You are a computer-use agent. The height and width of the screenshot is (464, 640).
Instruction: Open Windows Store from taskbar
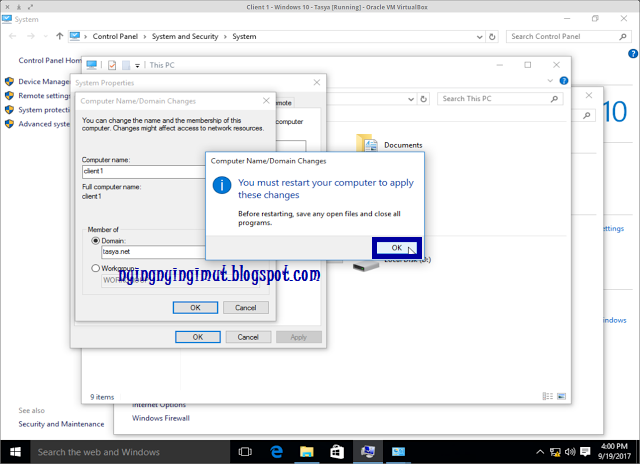coord(337,452)
